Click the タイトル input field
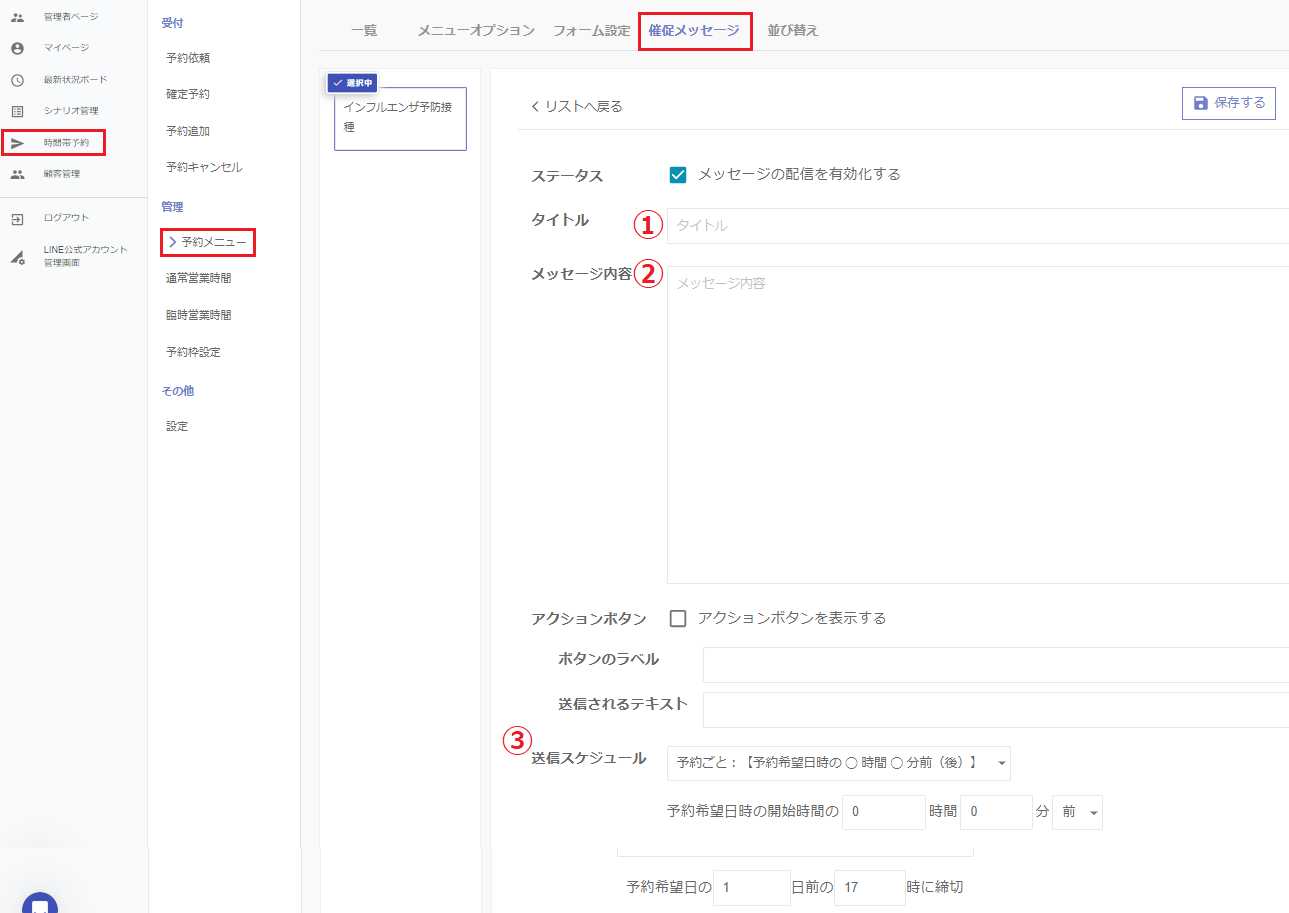Viewport: 1289px width, 913px height. (975, 226)
